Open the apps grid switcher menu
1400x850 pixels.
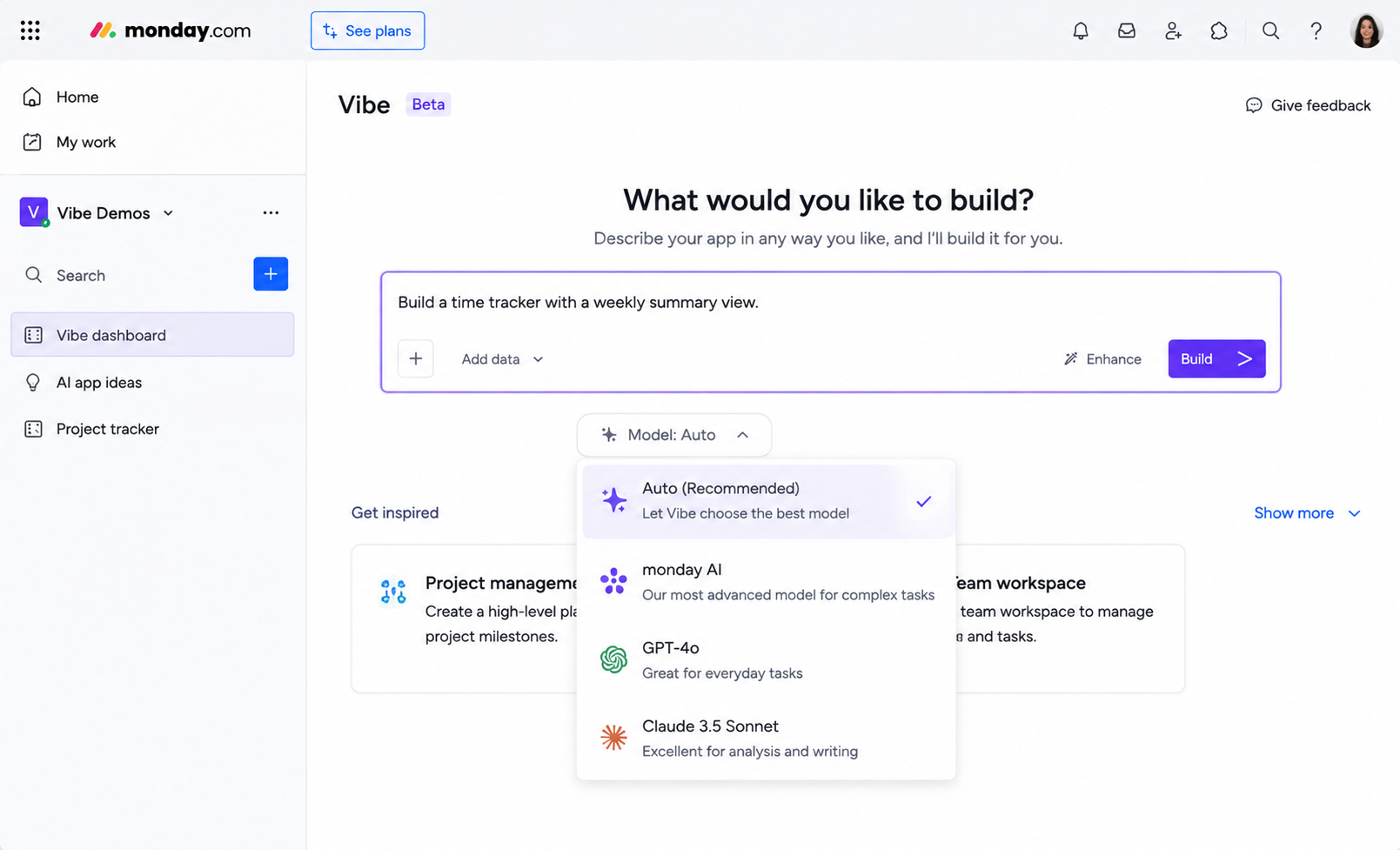(30, 30)
